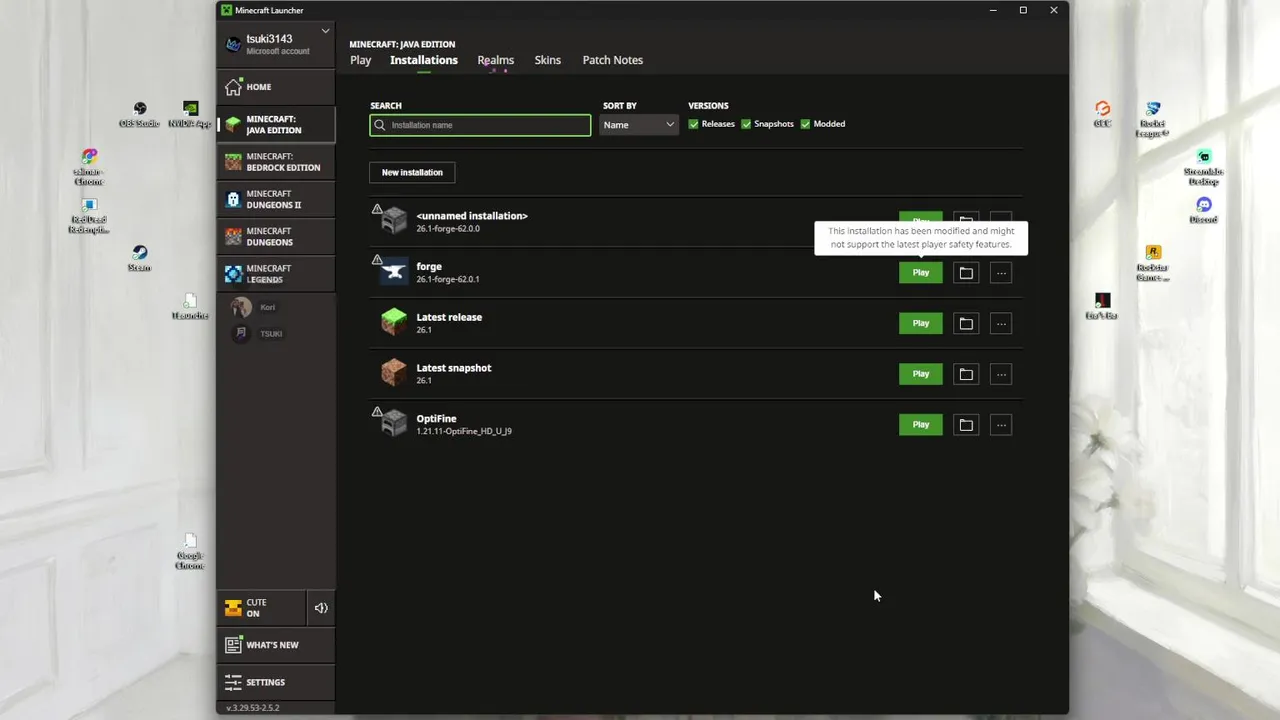
Task: Open launcher Settings
Action: [x=276, y=682]
